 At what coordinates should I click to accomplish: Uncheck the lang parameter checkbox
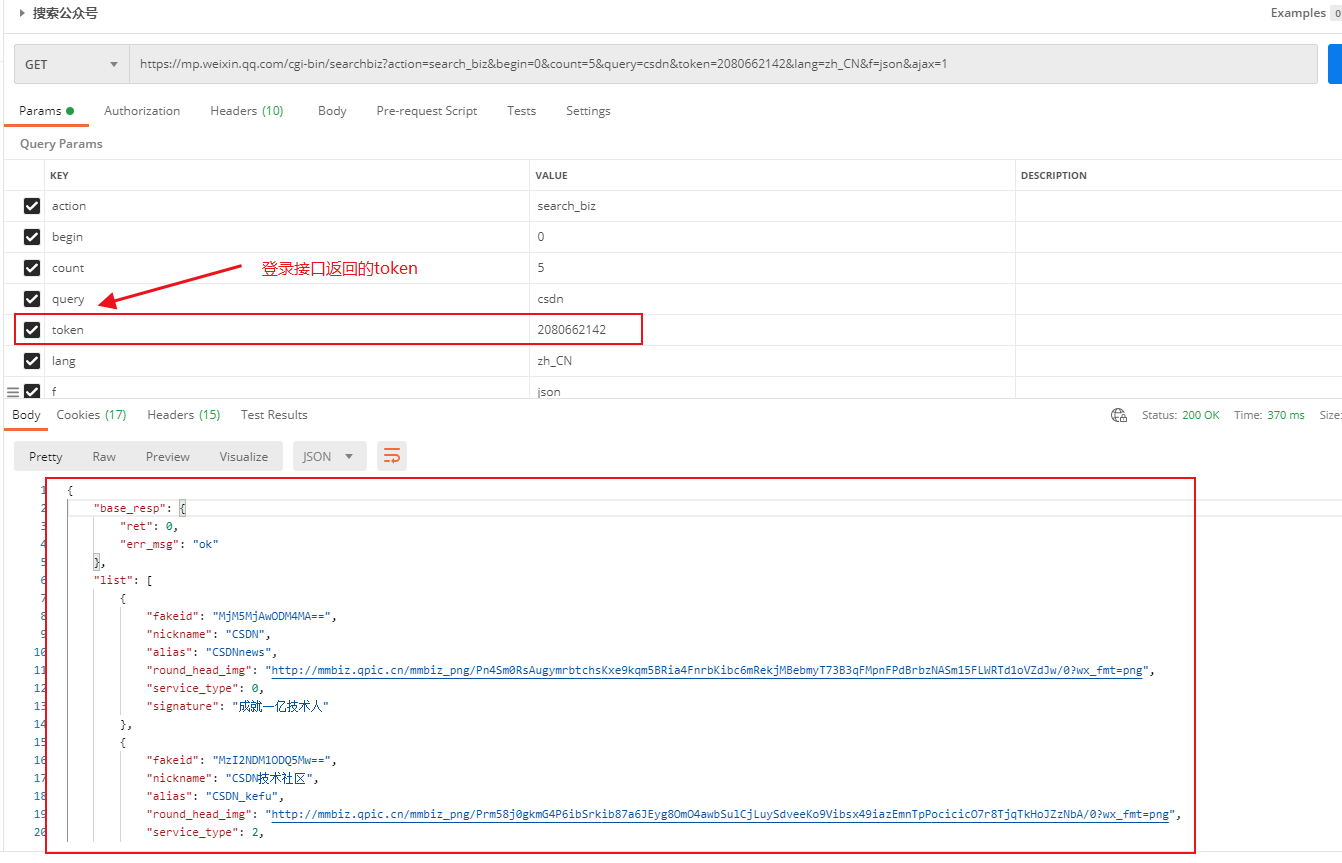point(32,361)
